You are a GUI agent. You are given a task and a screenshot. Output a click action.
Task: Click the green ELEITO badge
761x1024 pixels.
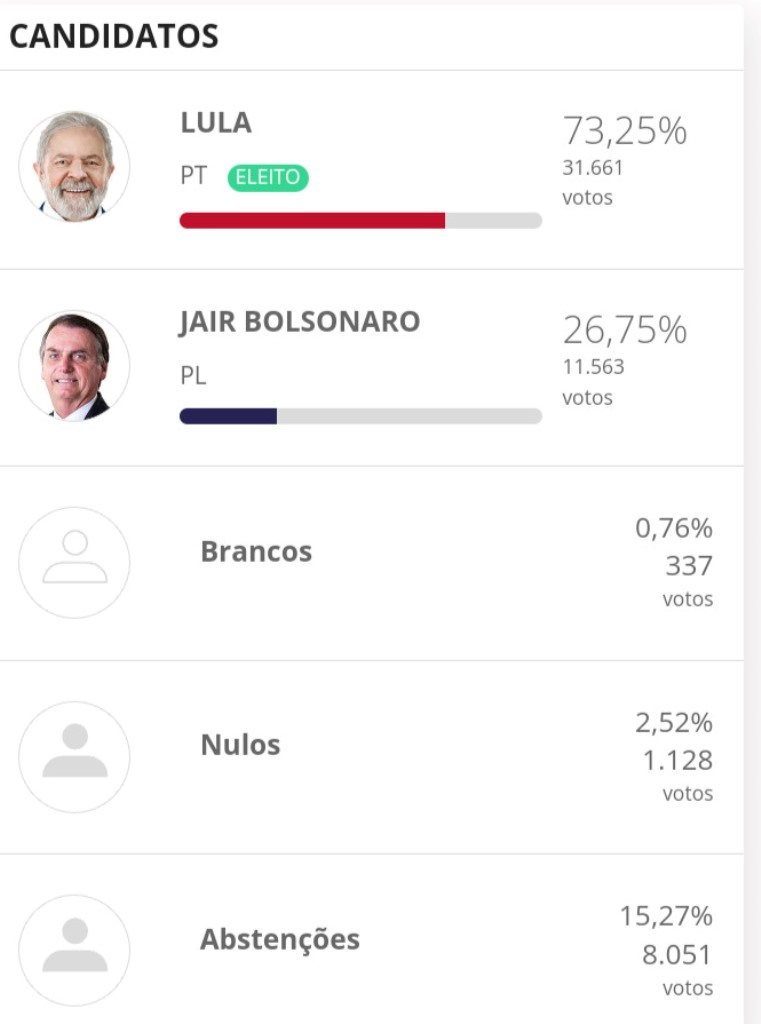pos(268,178)
